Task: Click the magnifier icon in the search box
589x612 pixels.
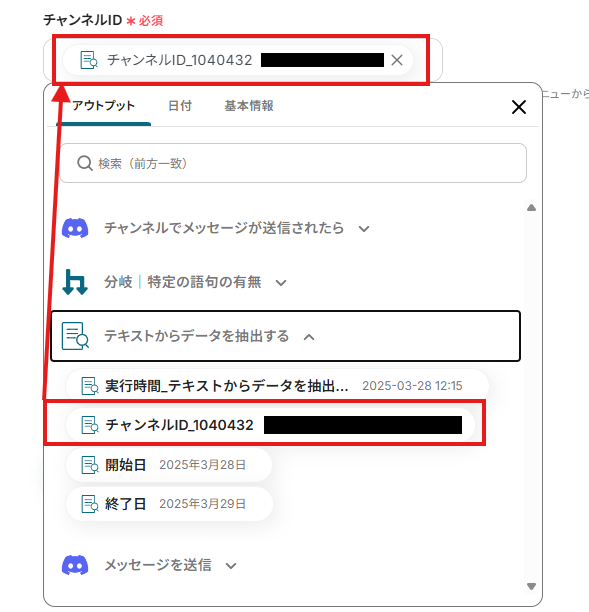Action: point(85,163)
